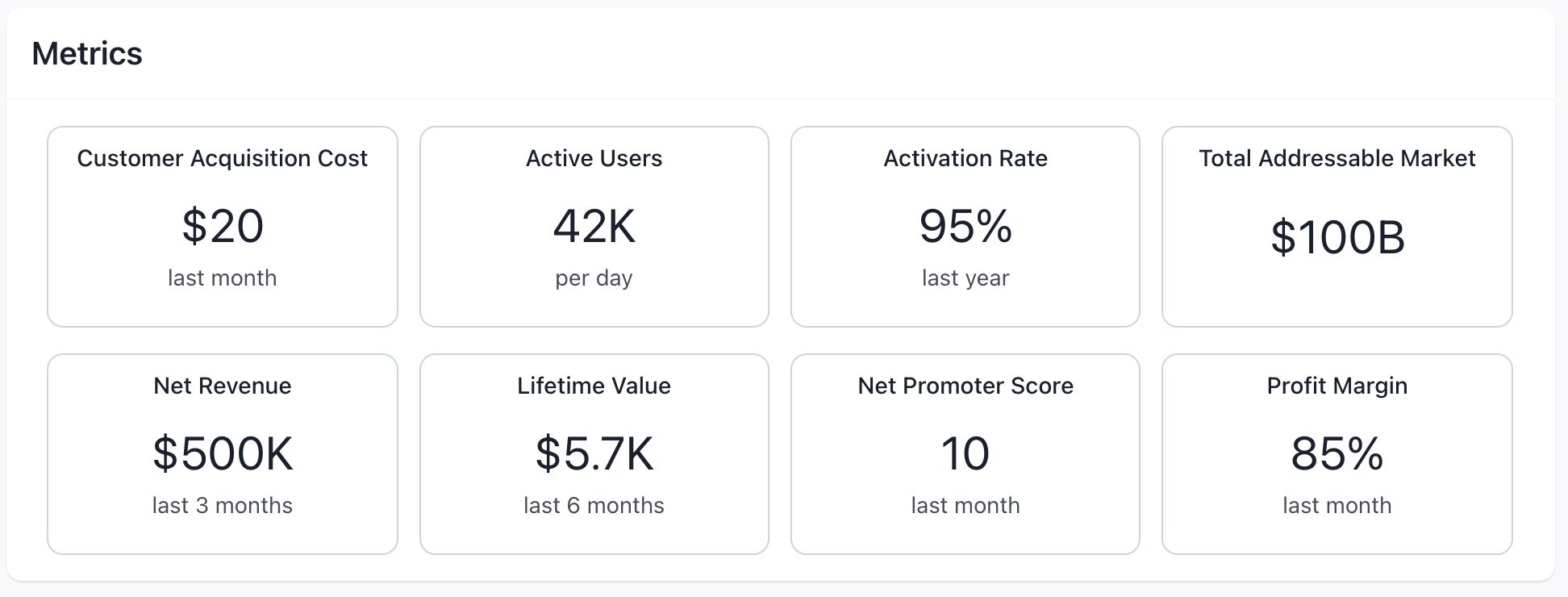The height and width of the screenshot is (597, 1568).
Task: Click the 95% activation rate value
Action: click(965, 226)
